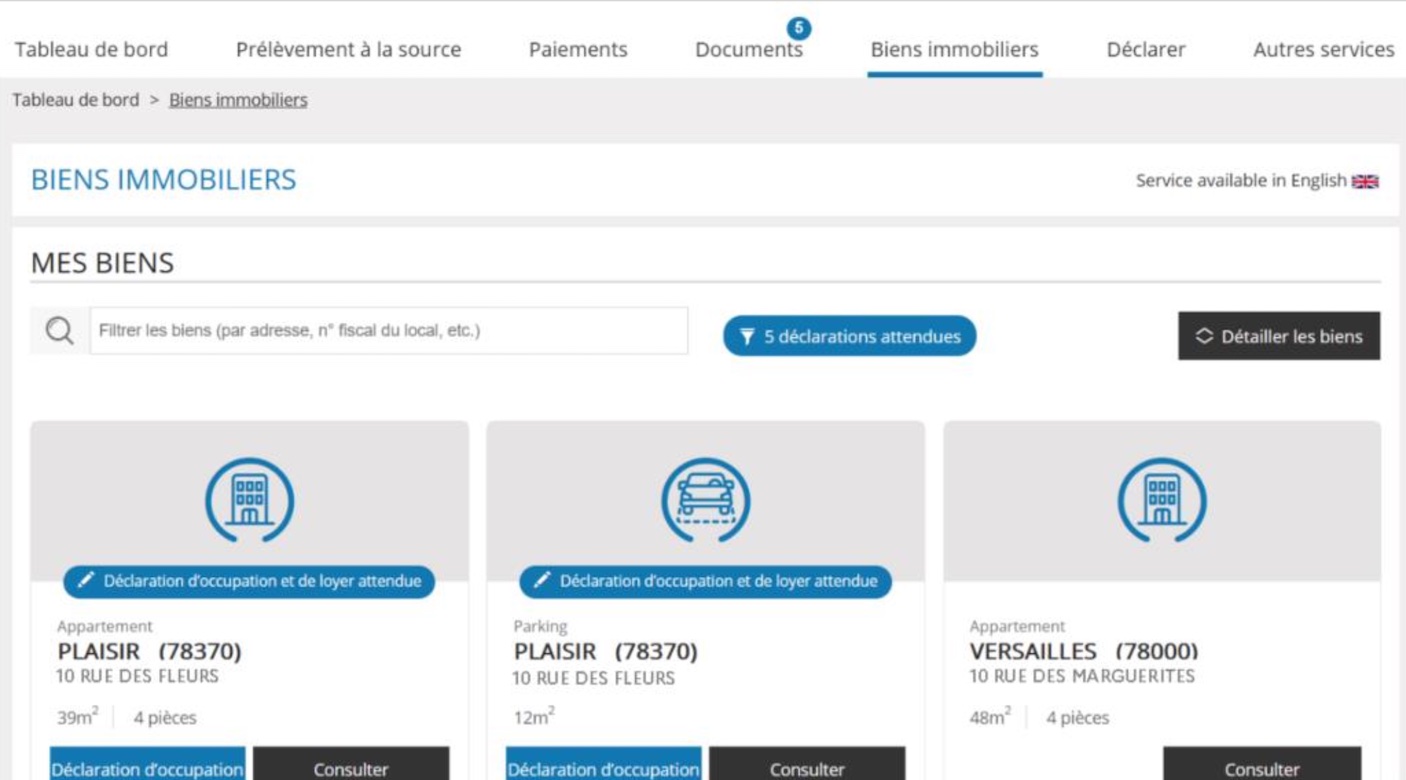Click the MES BIENS heading
This screenshot has width=1406, height=780.
click(102, 263)
